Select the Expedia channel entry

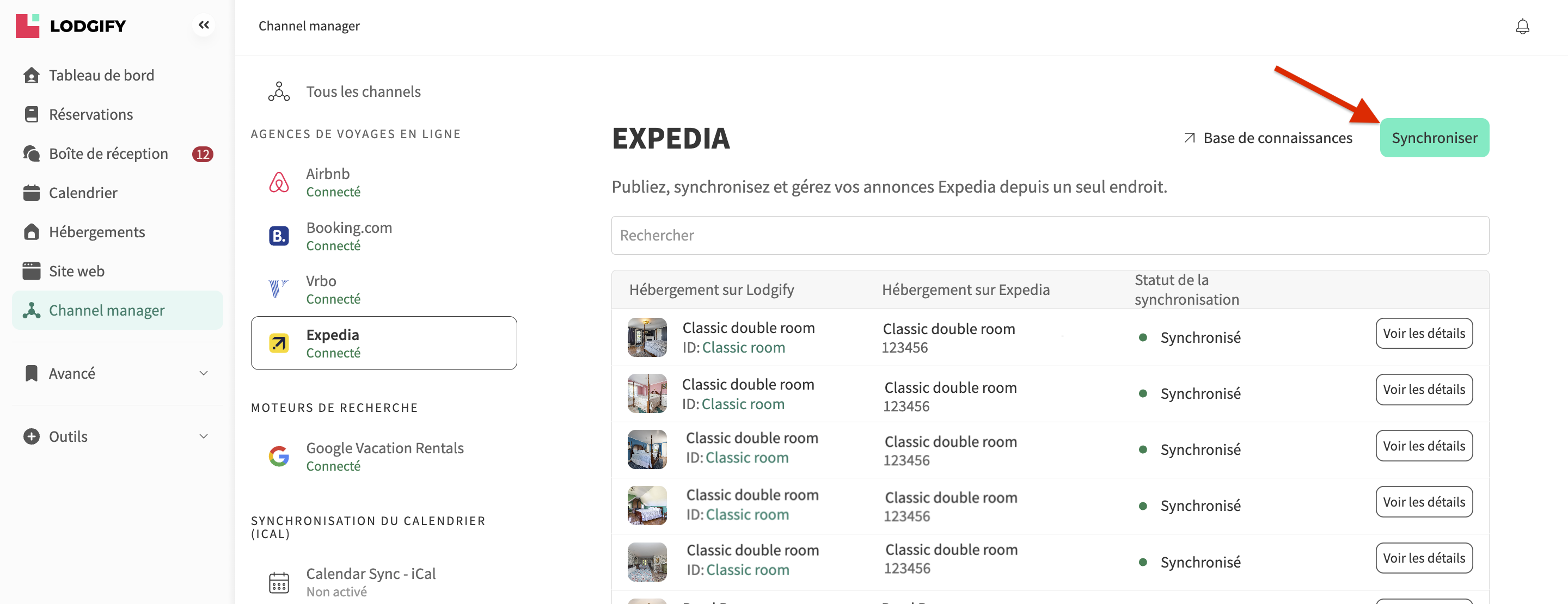383,343
